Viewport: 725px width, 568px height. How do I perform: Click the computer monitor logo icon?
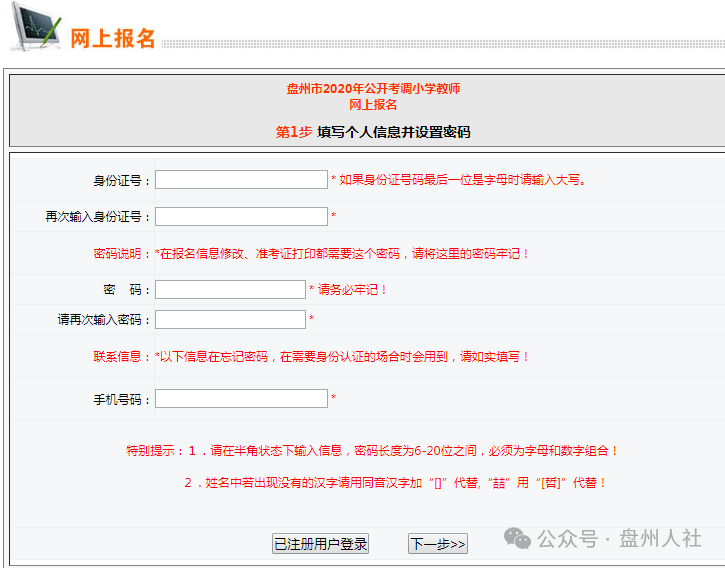click(35, 27)
